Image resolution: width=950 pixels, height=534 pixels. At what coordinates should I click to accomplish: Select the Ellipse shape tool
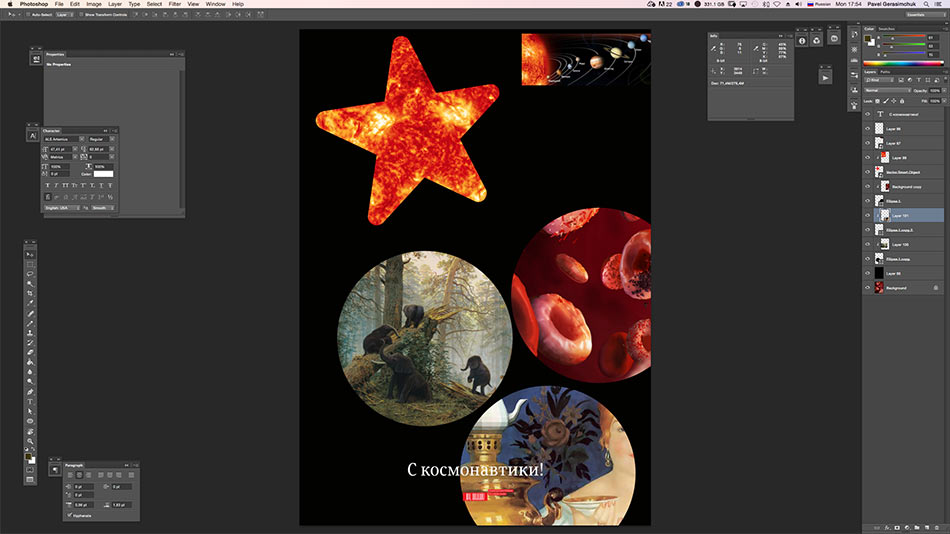(x=30, y=421)
